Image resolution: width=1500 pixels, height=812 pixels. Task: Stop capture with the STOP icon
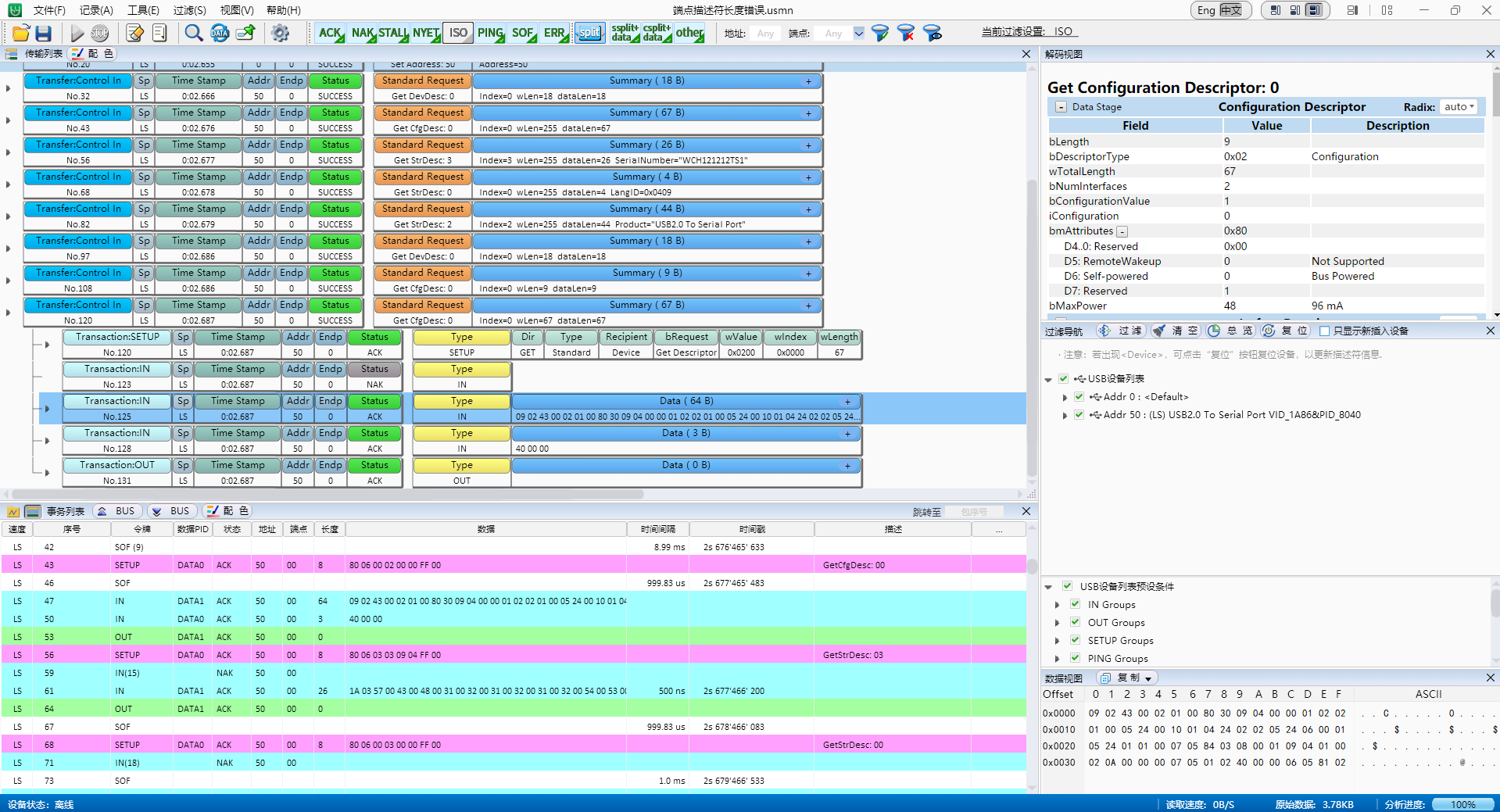coord(99,33)
